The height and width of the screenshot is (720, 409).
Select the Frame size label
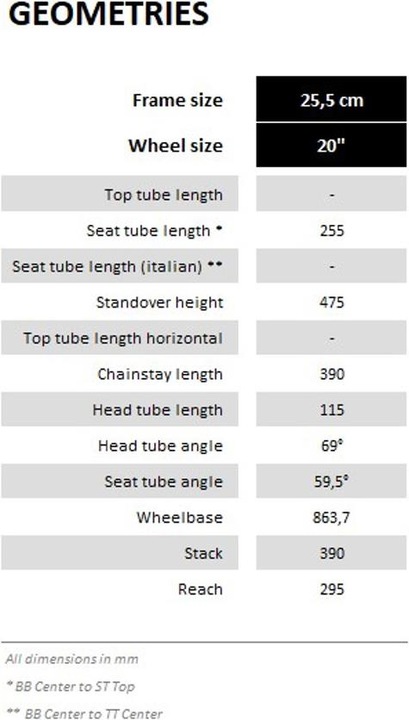coord(177,100)
